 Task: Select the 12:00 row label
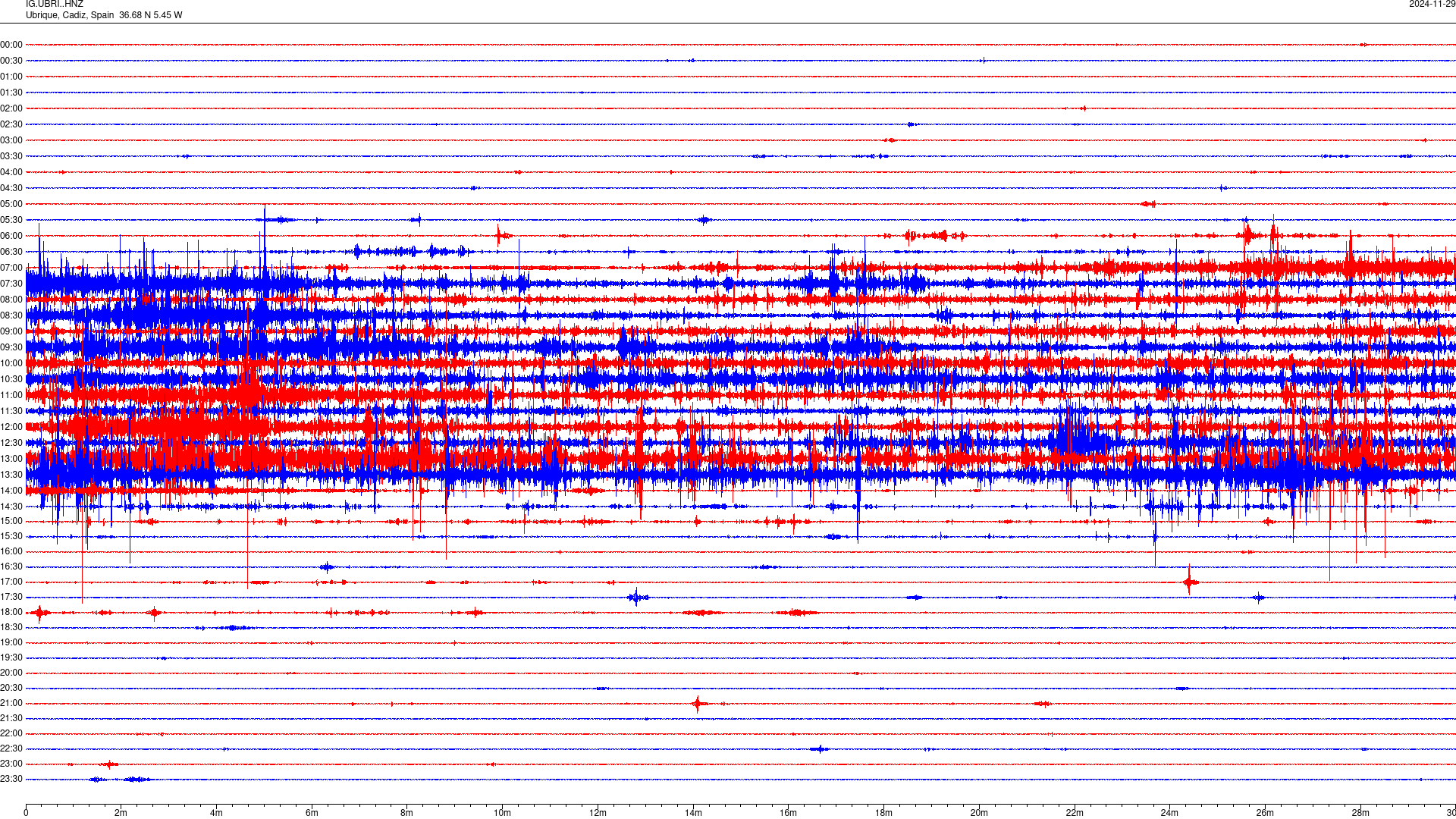click(11, 427)
